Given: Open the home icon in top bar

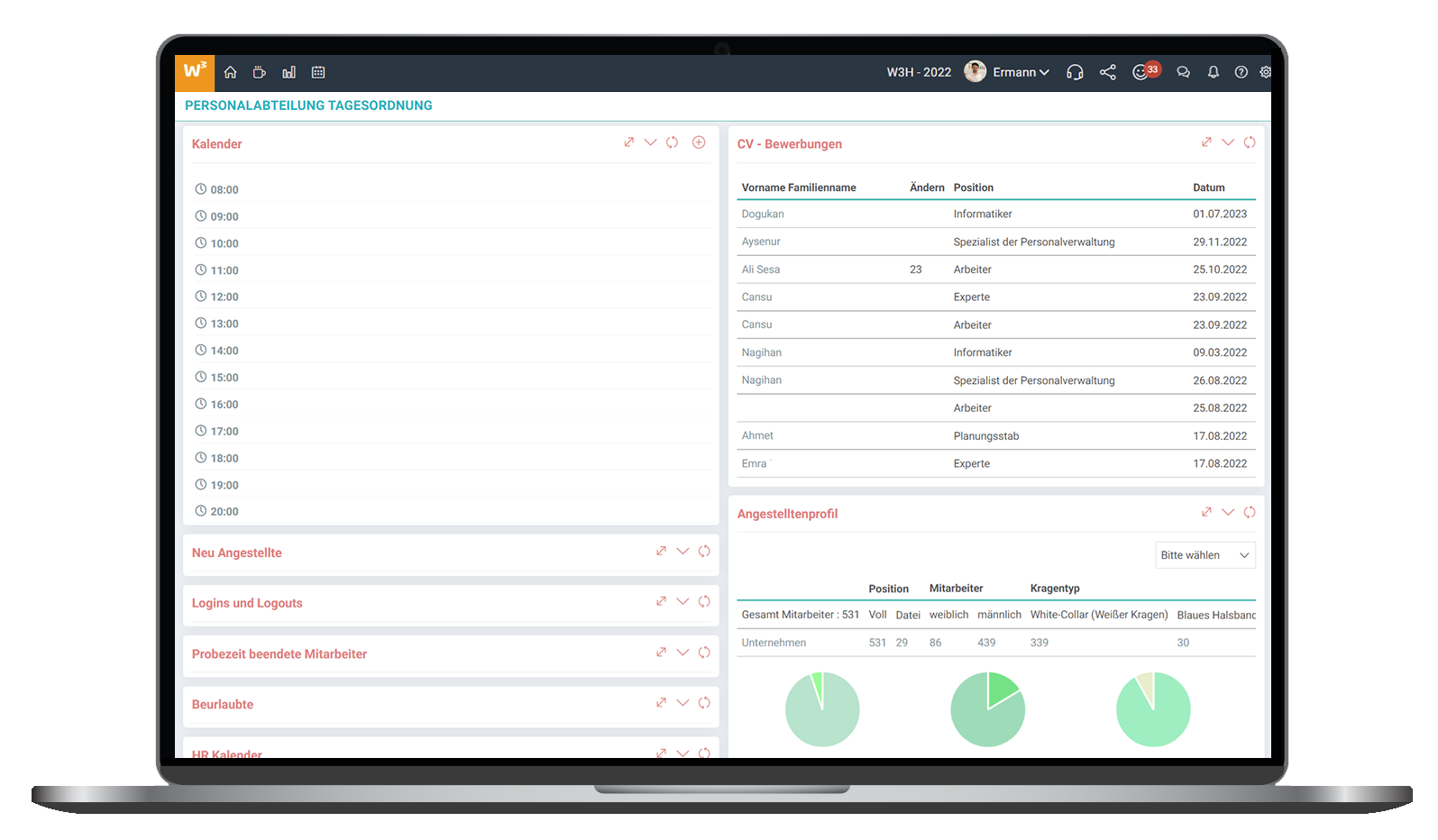Looking at the screenshot, I should [x=230, y=72].
